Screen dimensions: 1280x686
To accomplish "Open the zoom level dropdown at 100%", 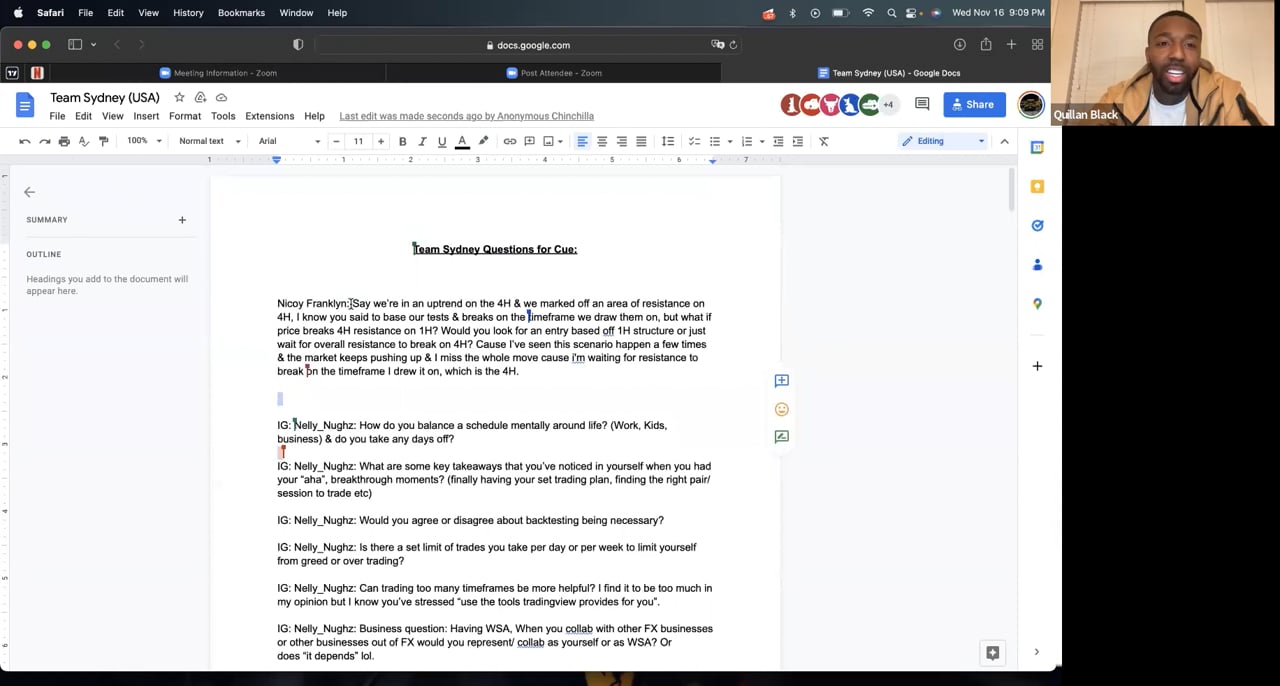I will point(144,141).
